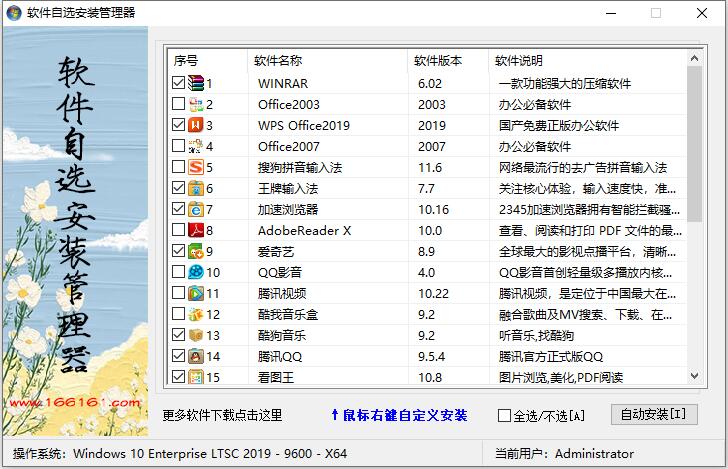Uncheck the WPS Office2019 checkbox
This screenshot has height=469, width=728.
pyautogui.click(x=178, y=124)
